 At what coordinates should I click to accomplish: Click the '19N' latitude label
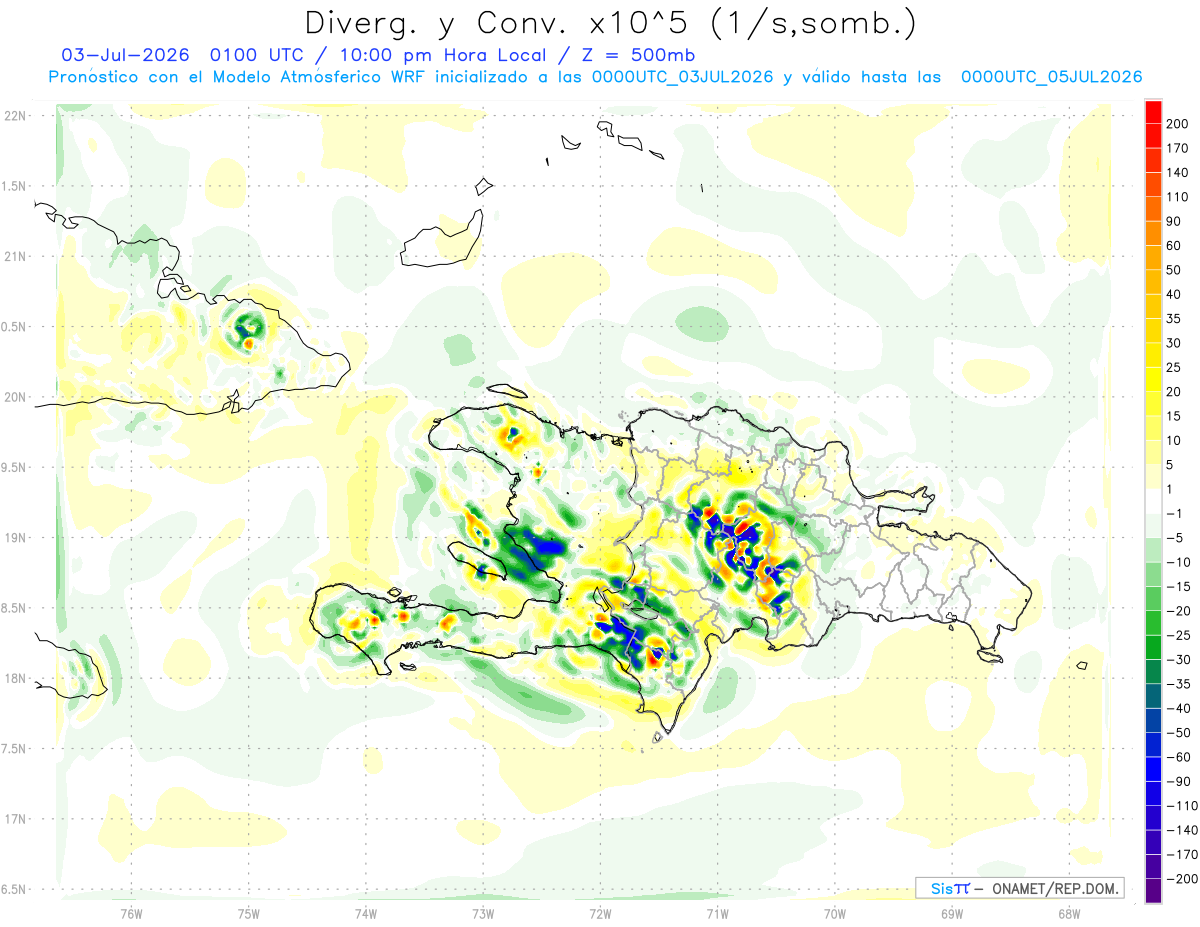point(14,538)
